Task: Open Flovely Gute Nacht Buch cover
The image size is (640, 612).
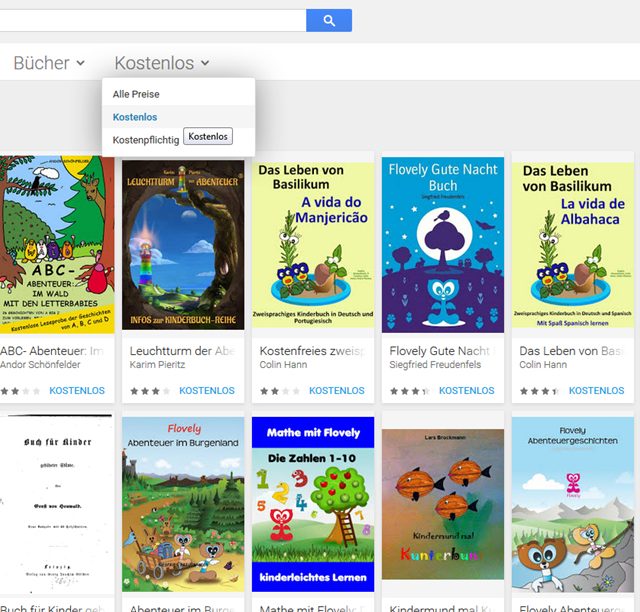Action: pyautogui.click(x=443, y=245)
